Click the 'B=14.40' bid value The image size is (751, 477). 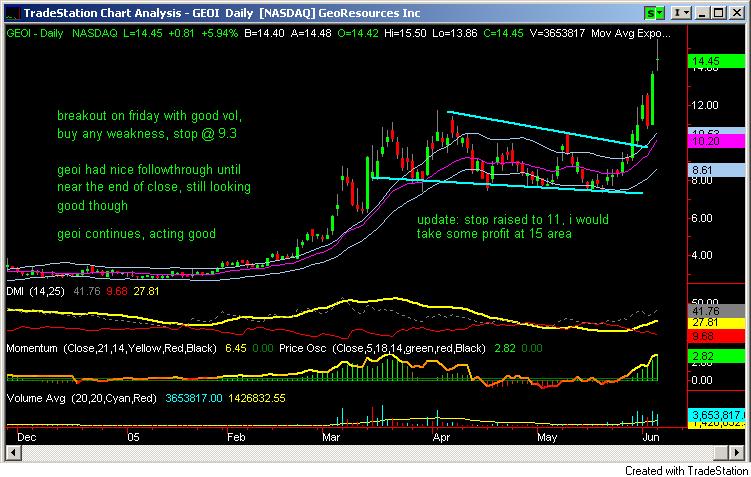pos(264,34)
